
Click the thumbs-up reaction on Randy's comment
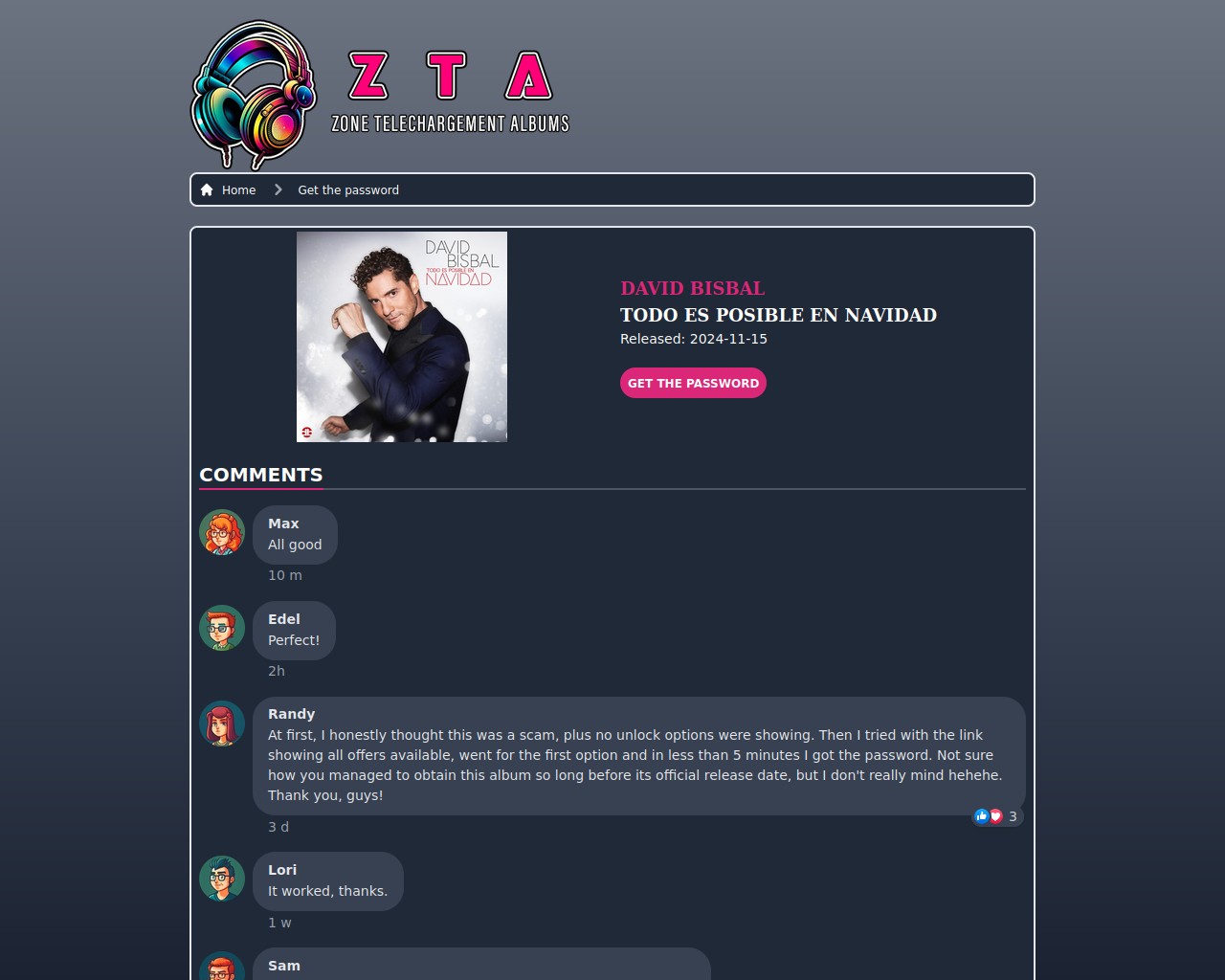pos(981,816)
